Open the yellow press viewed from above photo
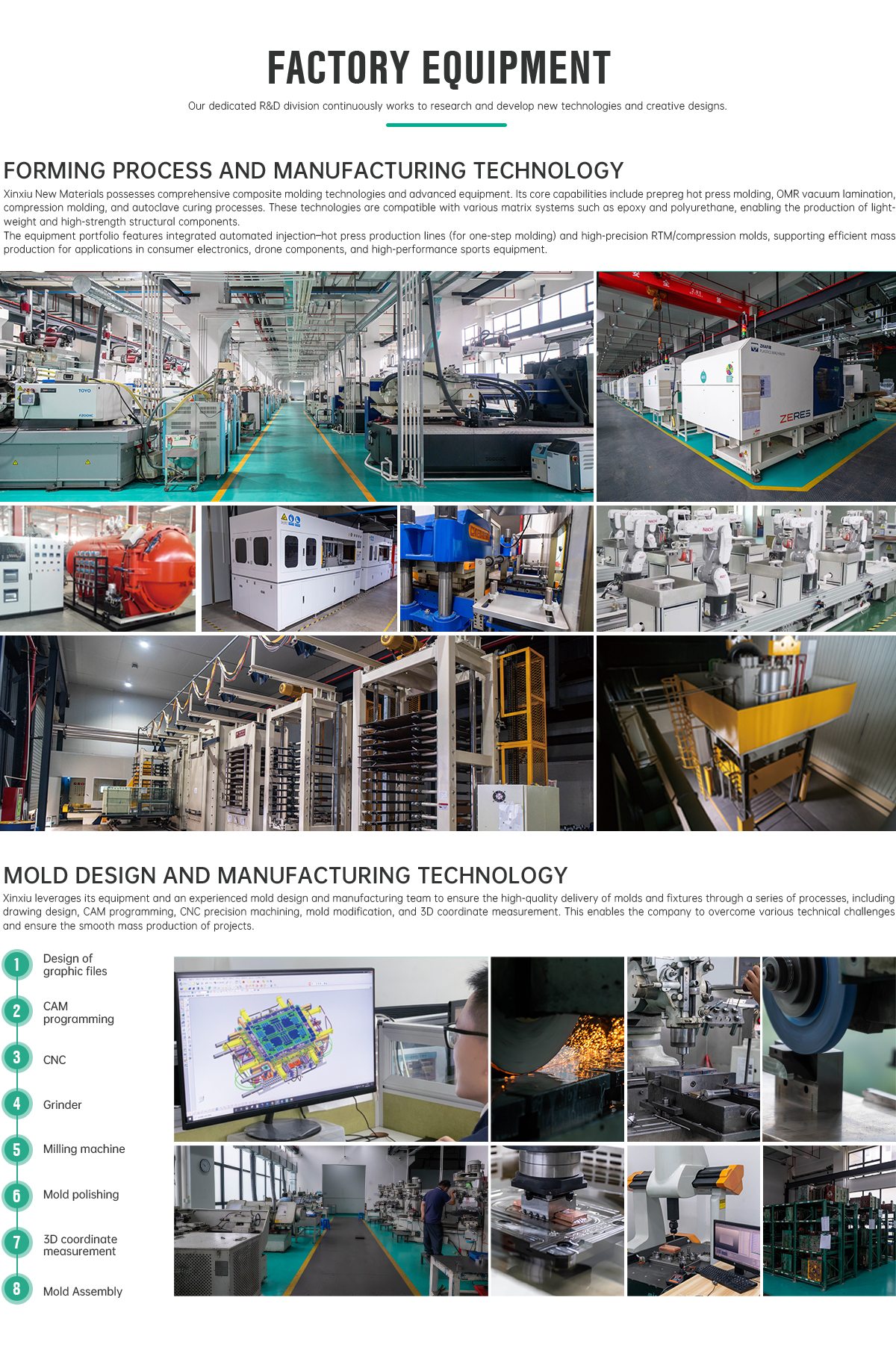The width and height of the screenshot is (896, 1371). click(746, 733)
